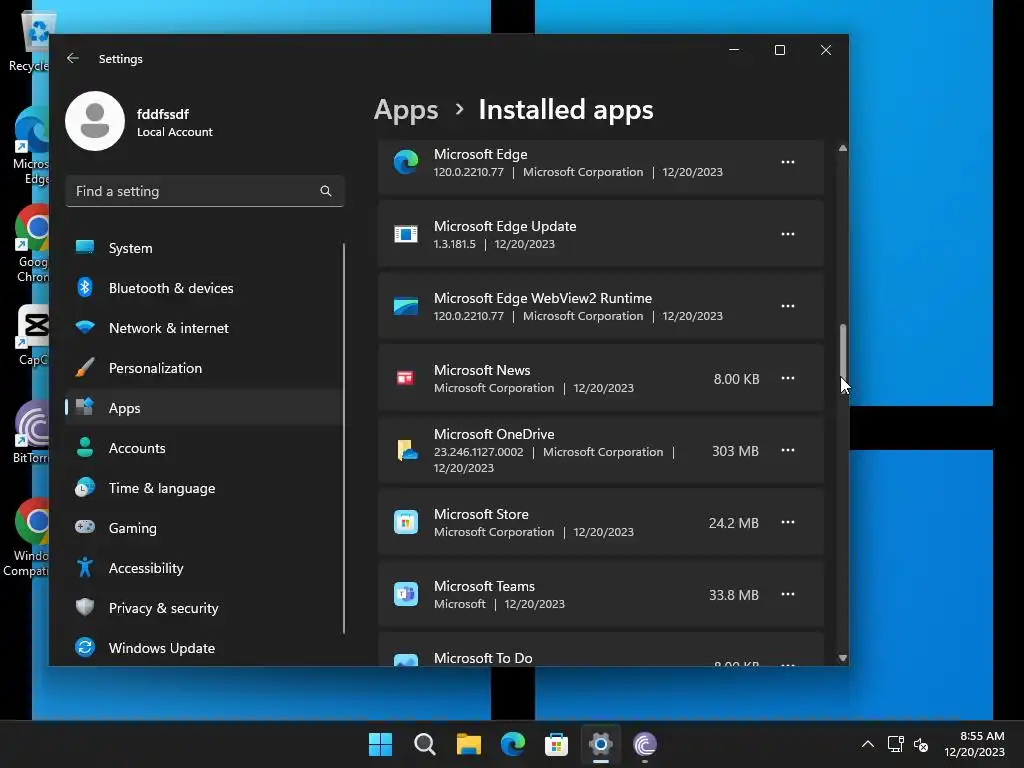Click the Settings gear on taskbar
The height and width of the screenshot is (768, 1024).
(601, 744)
